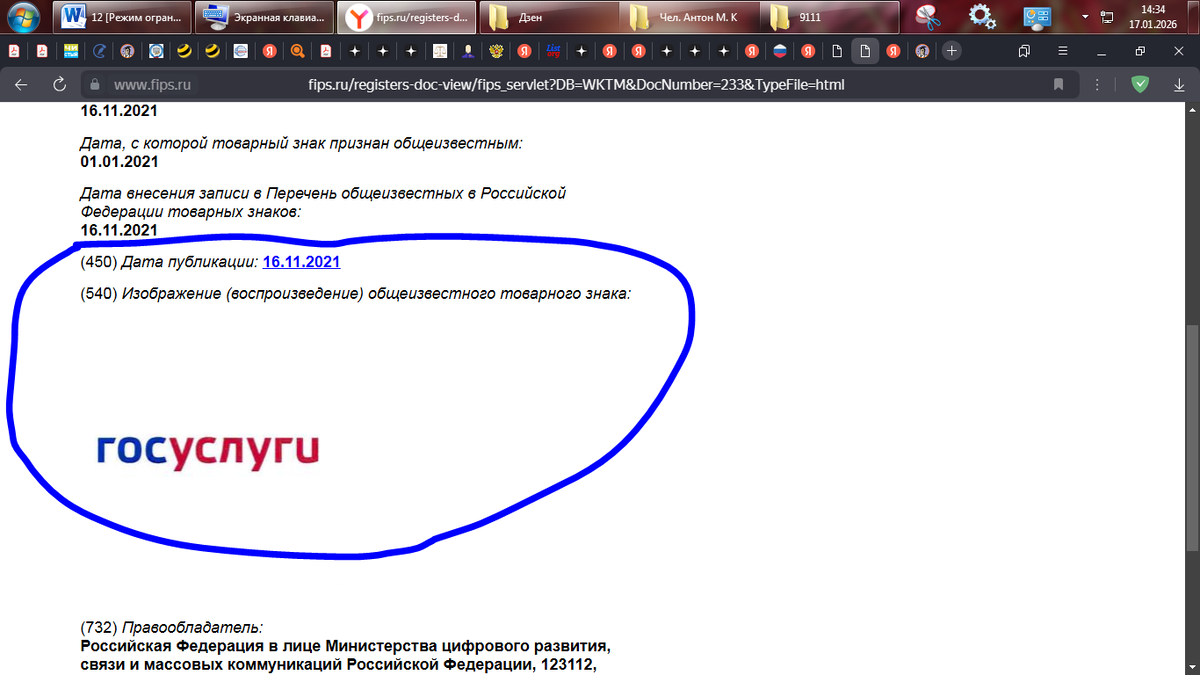The image size is (1200, 675).
Task: Click the Госуслуги trademark image
Action: coord(207,451)
